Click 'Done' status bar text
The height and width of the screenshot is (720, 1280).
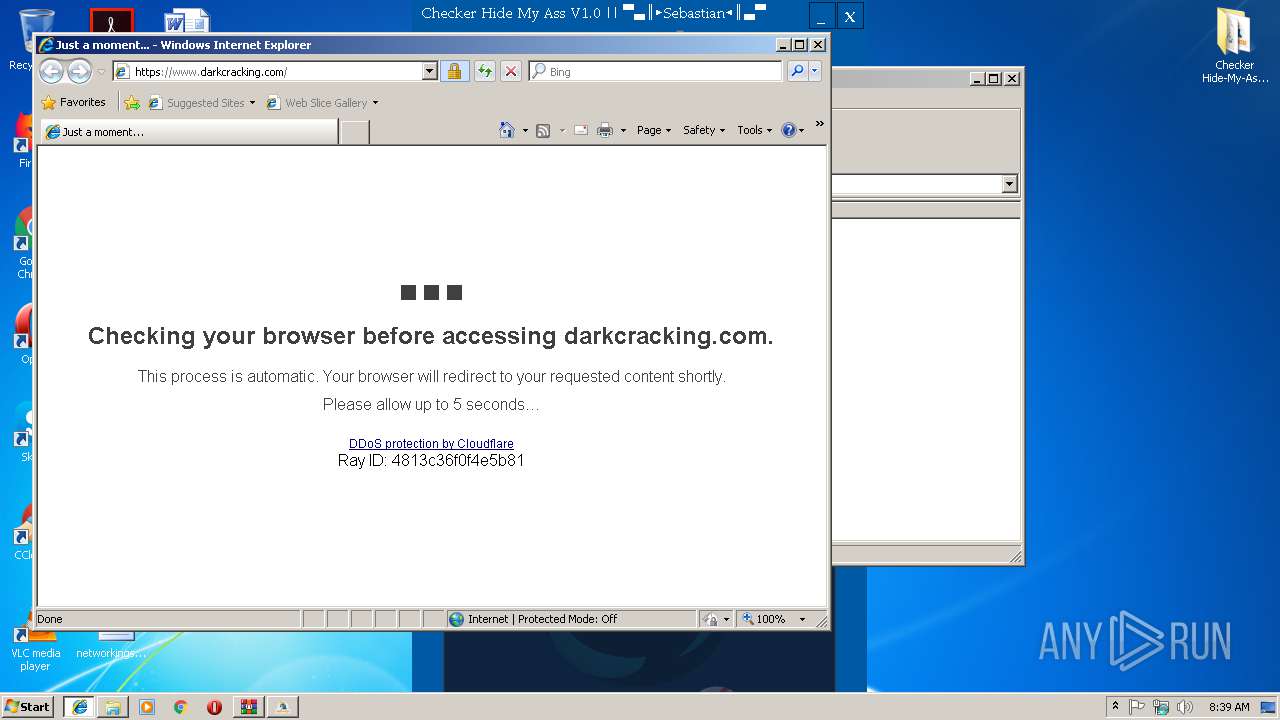click(50, 619)
